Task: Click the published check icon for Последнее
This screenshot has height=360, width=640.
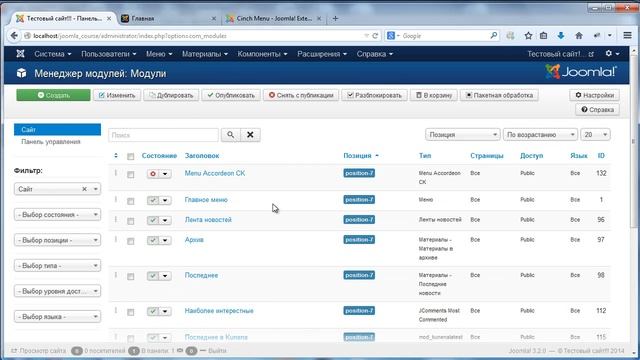Action: (153, 276)
